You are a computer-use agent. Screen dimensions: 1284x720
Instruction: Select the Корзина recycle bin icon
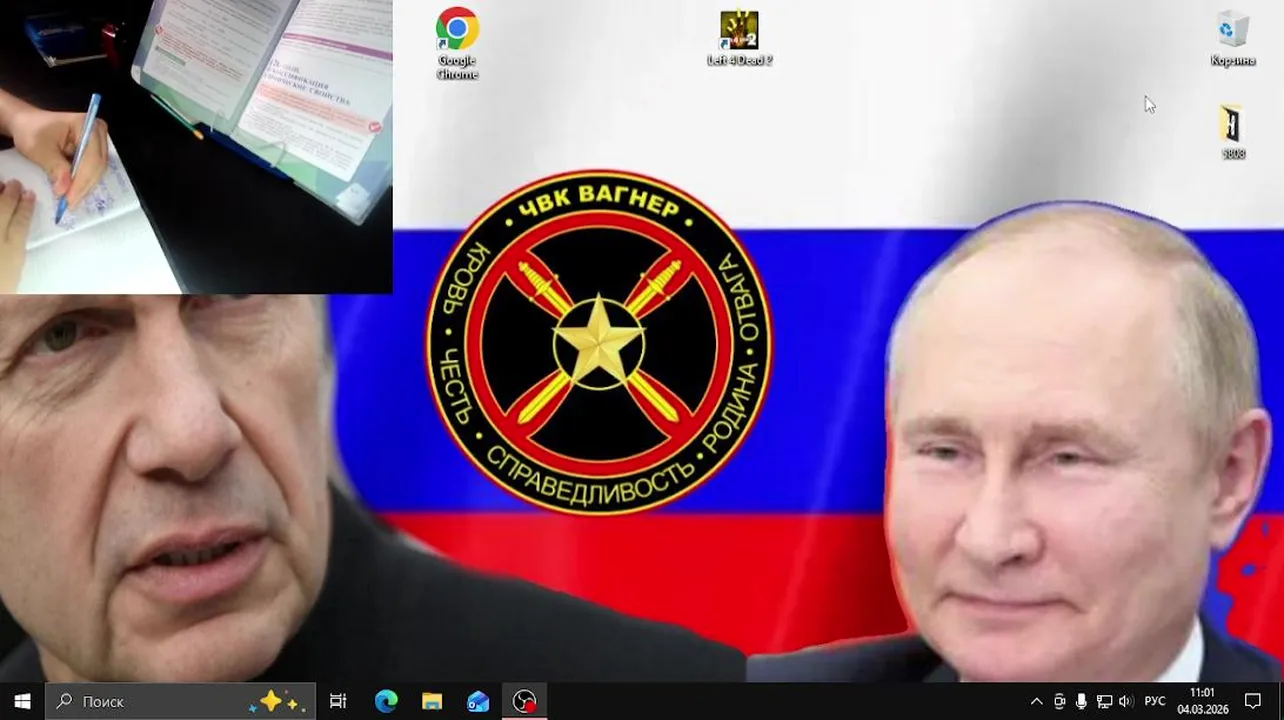coord(1232,38)
